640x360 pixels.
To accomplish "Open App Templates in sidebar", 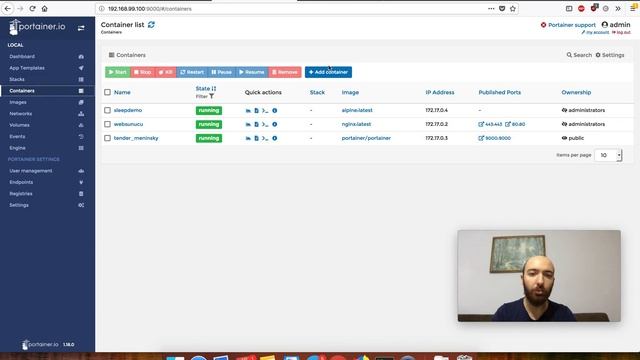I will click(47, 68).
